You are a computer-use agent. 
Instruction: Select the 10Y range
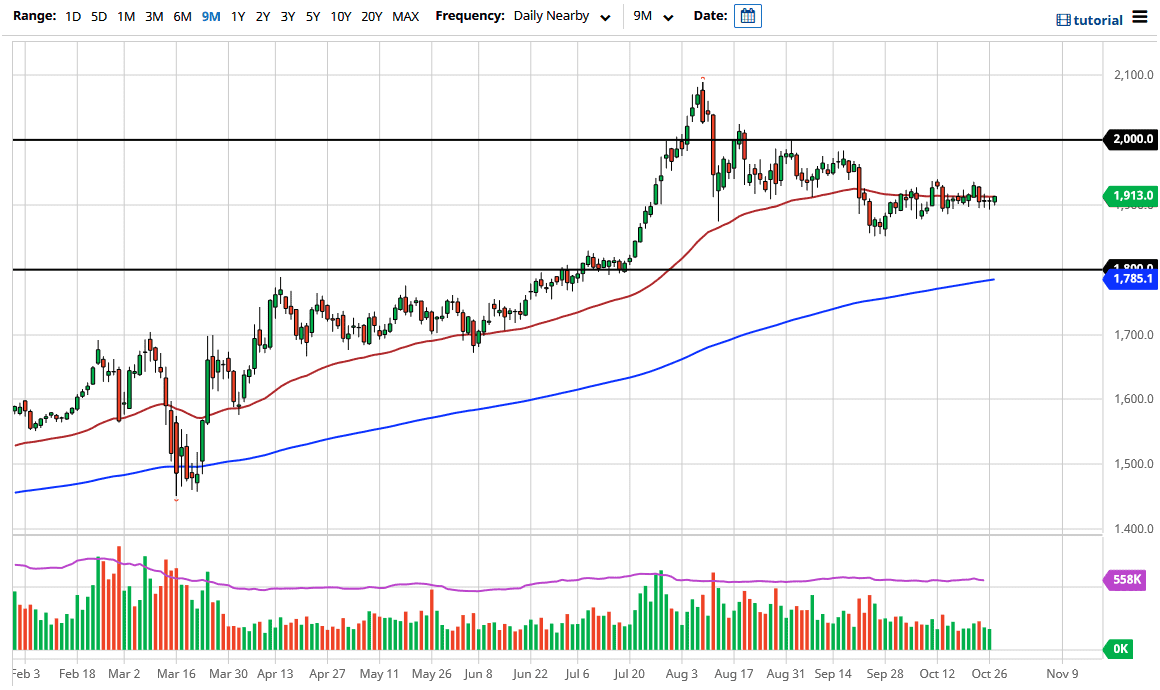[340, 16]
